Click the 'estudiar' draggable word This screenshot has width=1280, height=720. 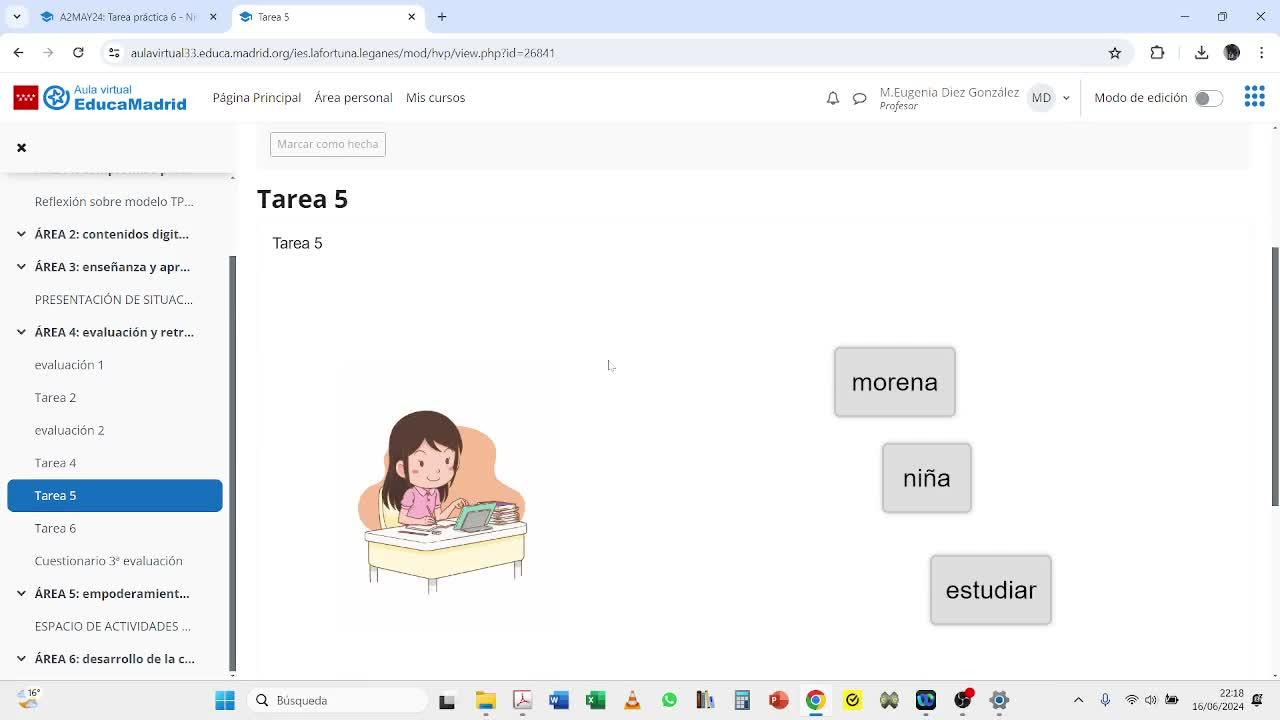[991, 590]
